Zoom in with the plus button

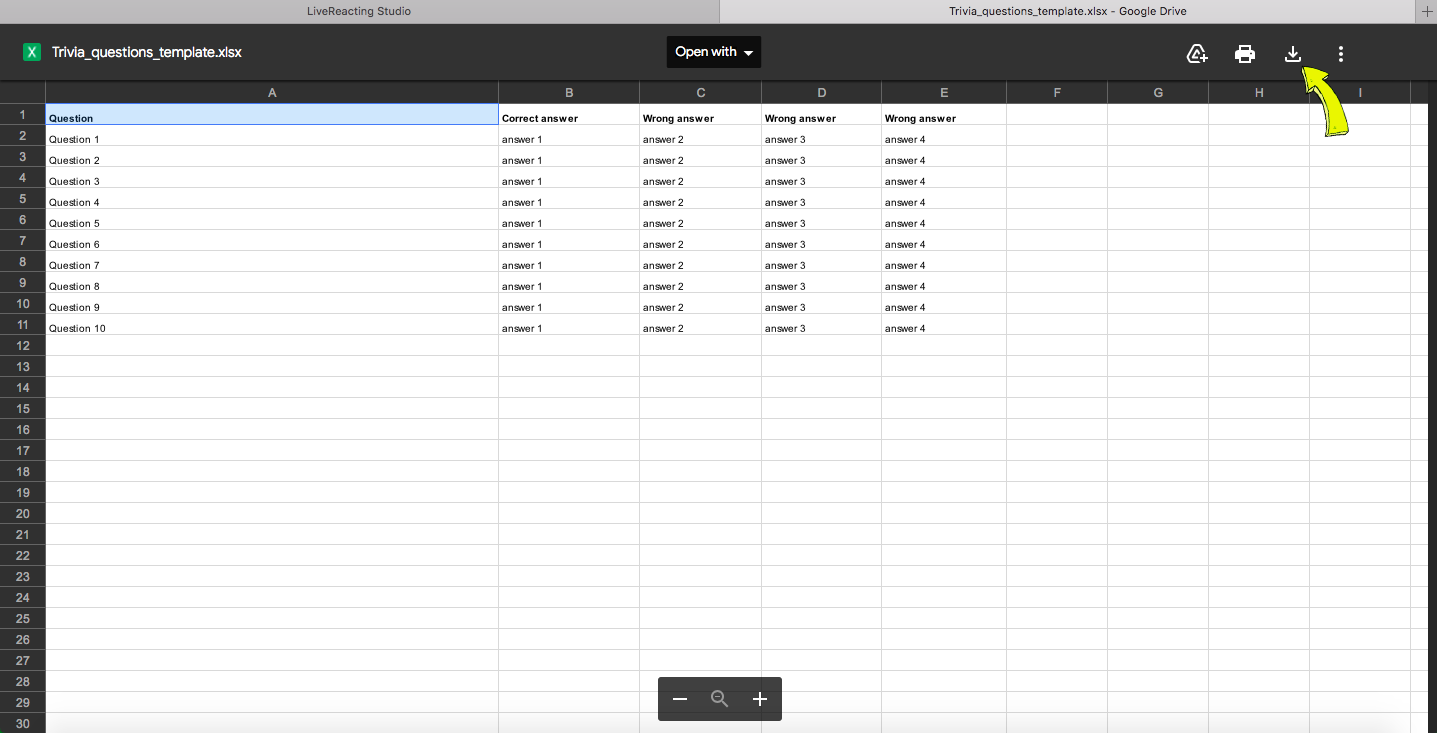760,699
